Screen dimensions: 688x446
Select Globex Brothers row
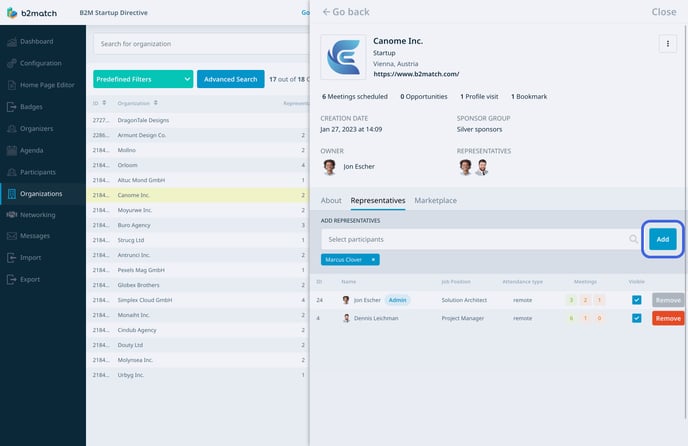198,285
